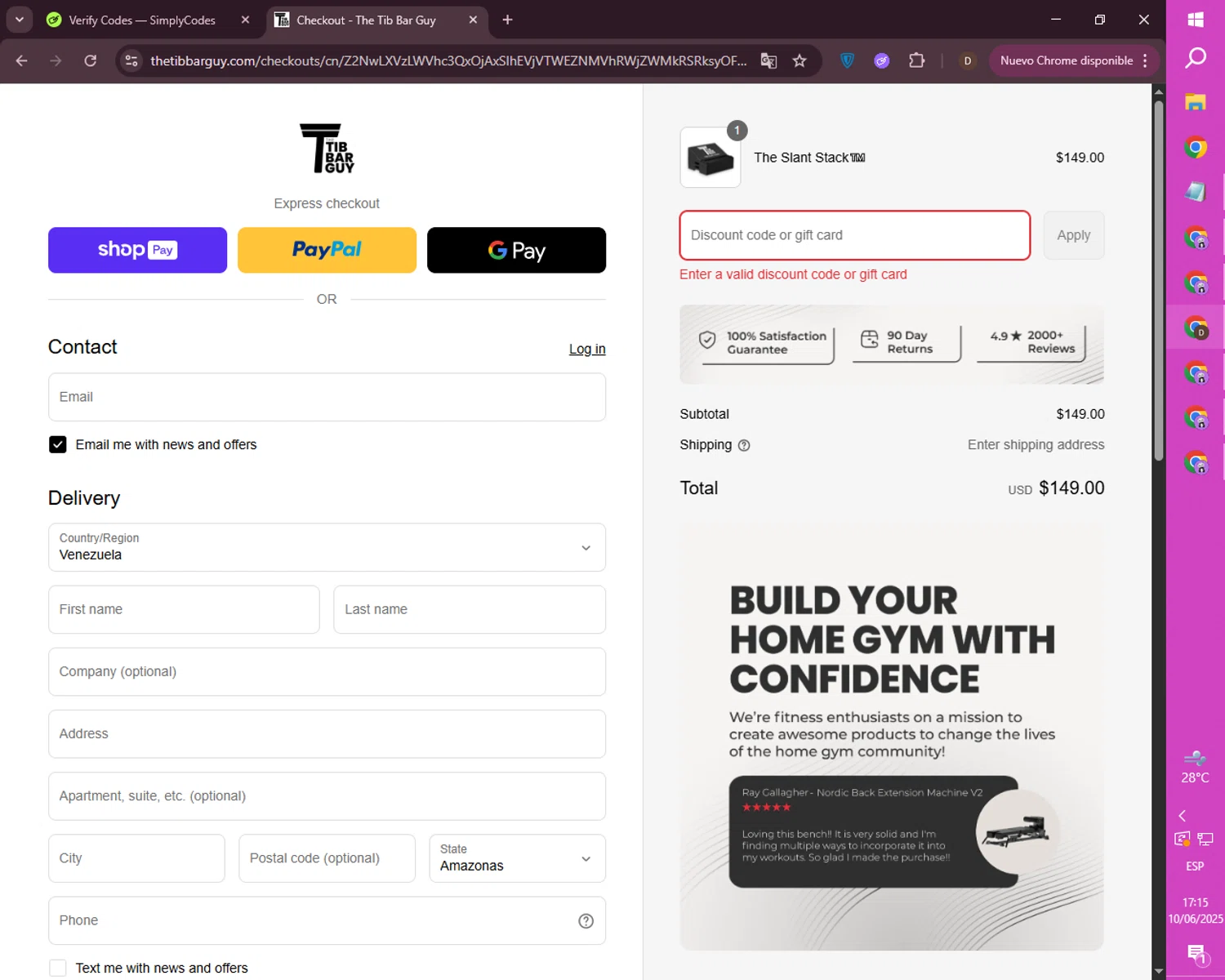The height and width of the screenshot is (980, 1225).
Task: Click the Address field
Action: 327,733
